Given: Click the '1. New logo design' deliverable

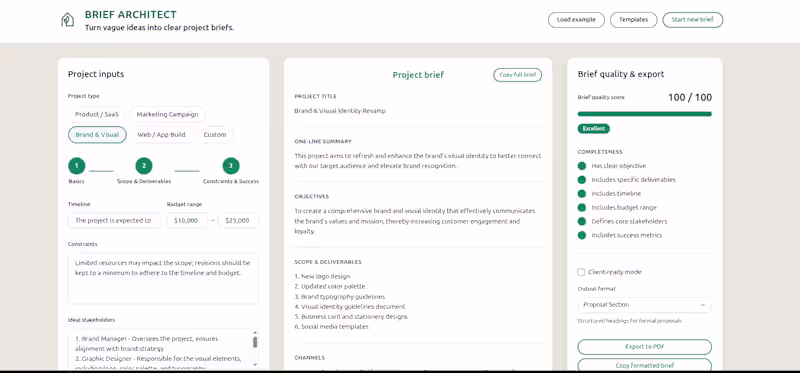Looking at the screenshot, I should click(x=322, y=276).
